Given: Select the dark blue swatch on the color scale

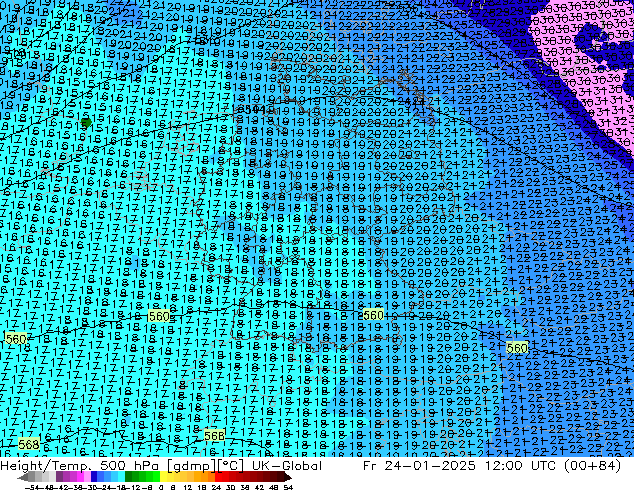Looking at the screenshot, I should [x=94, y=477].
